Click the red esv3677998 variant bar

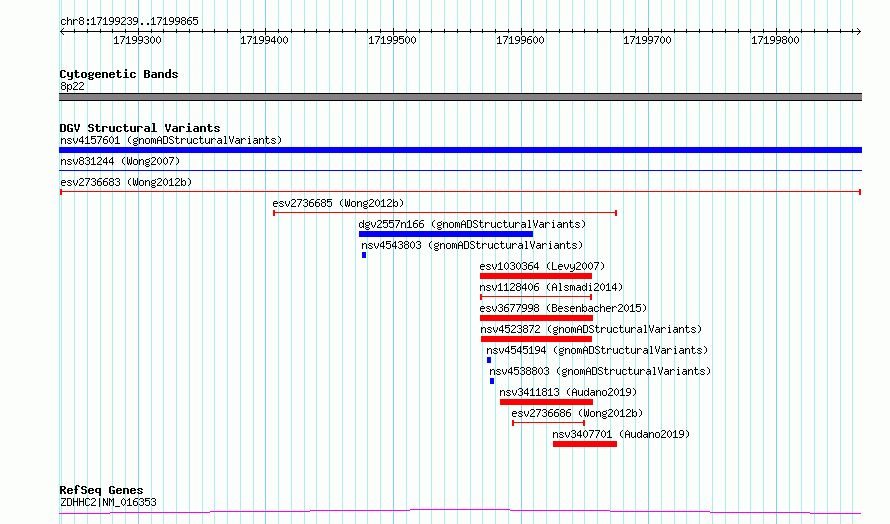coord(536,318)
